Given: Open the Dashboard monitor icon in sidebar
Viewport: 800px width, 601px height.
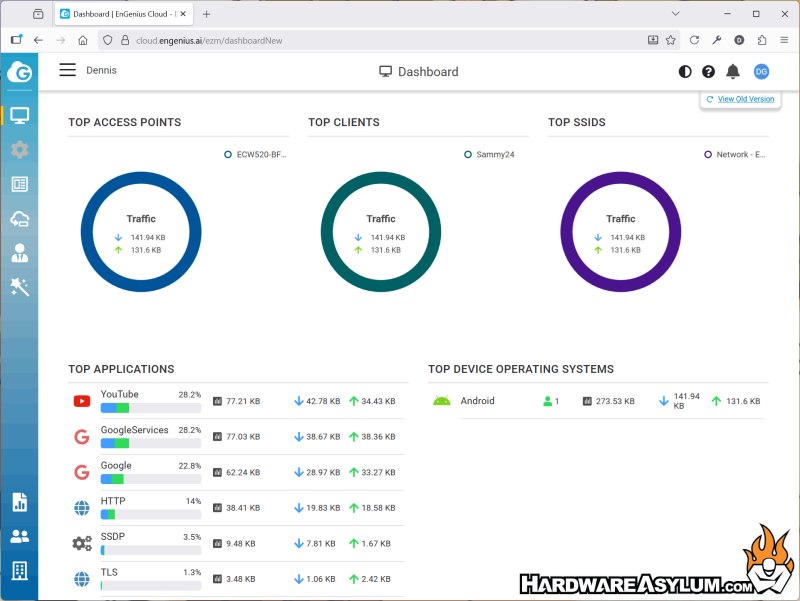Looking at the screenshot, I should pyautogui.click(x=19, y=115).
